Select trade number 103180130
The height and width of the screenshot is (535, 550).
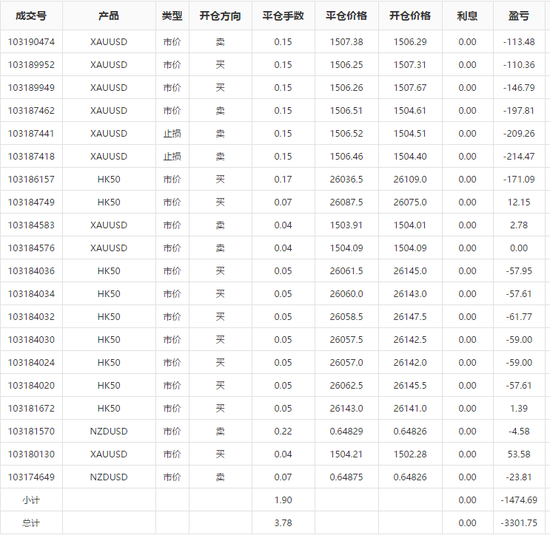pyautogui.click(x=31, y=454)
